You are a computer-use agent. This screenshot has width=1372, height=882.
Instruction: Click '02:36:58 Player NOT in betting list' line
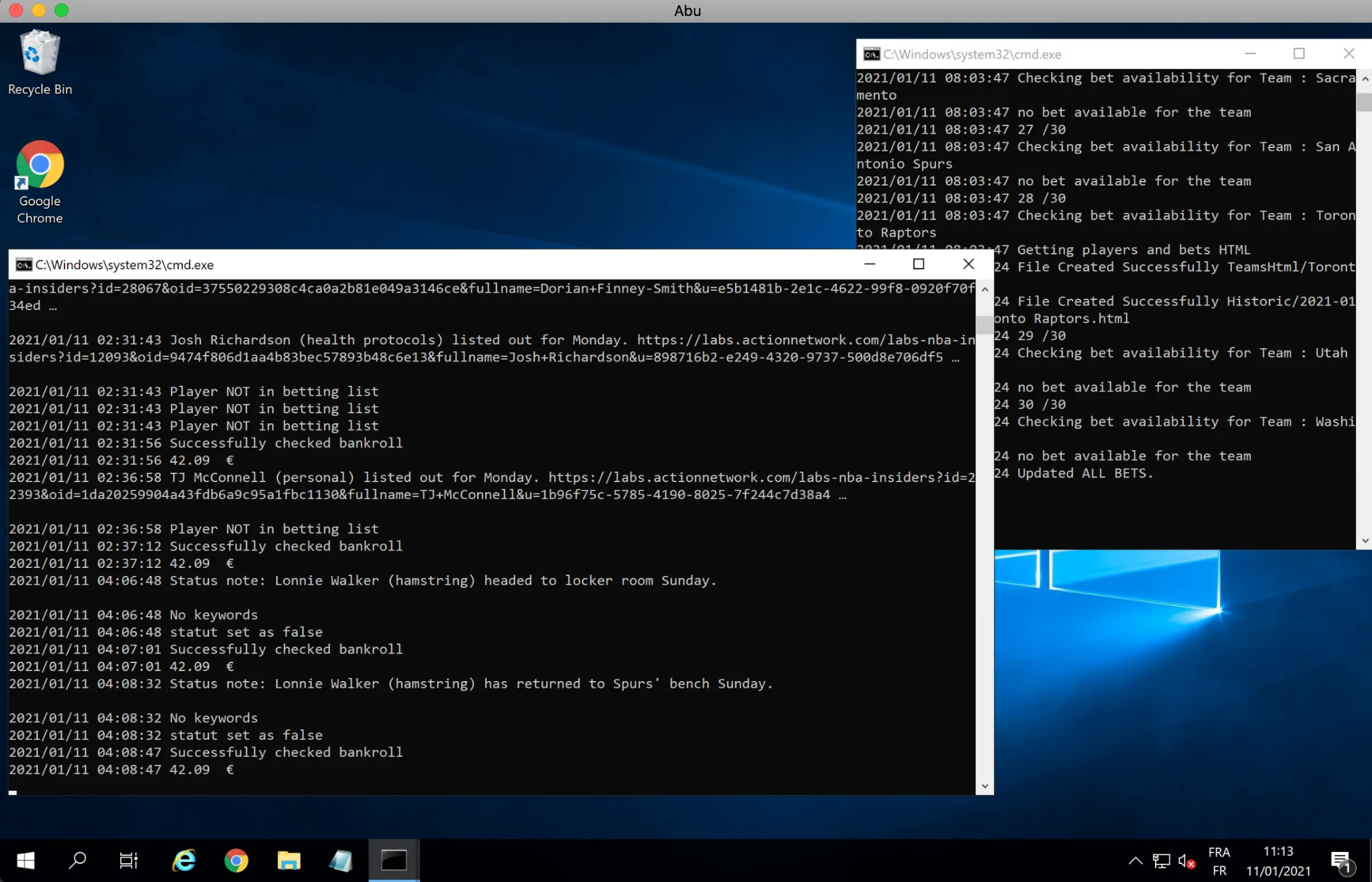[x=194, y=529]
